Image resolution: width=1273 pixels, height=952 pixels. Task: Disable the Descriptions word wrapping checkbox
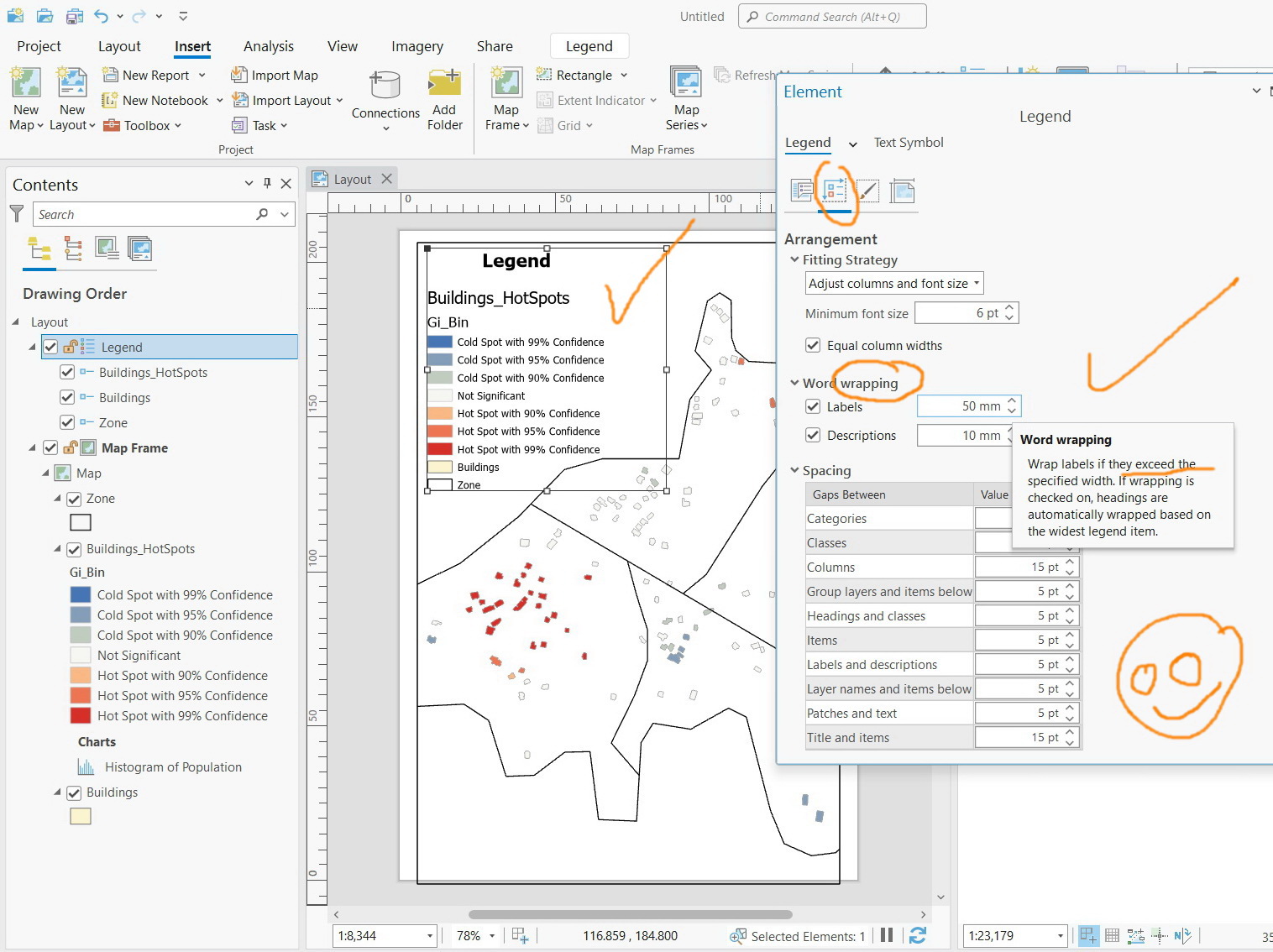click(x=813, y=435)
